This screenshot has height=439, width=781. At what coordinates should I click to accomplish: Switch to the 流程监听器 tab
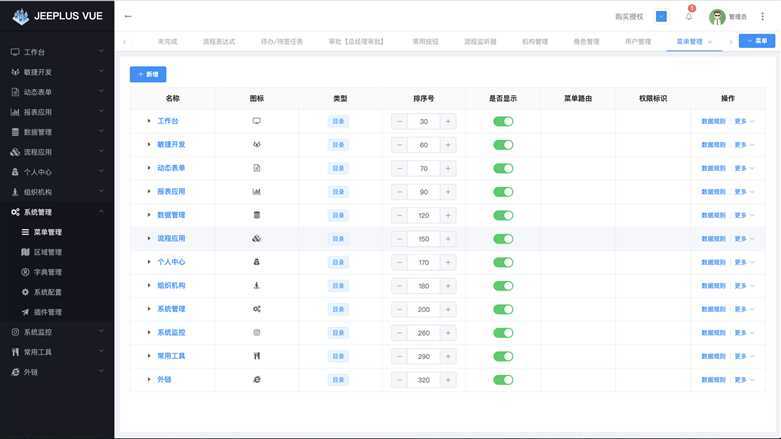click(480, 41)
